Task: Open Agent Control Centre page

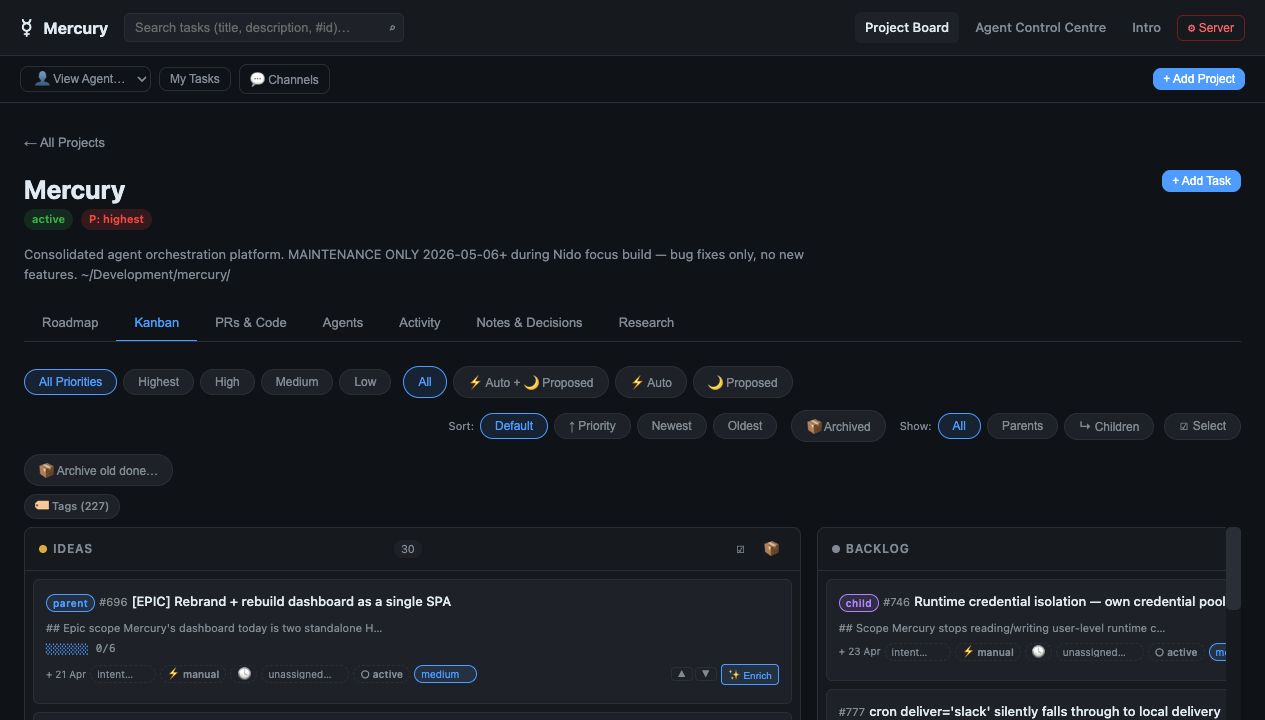Action: (x=1040, y=28)
